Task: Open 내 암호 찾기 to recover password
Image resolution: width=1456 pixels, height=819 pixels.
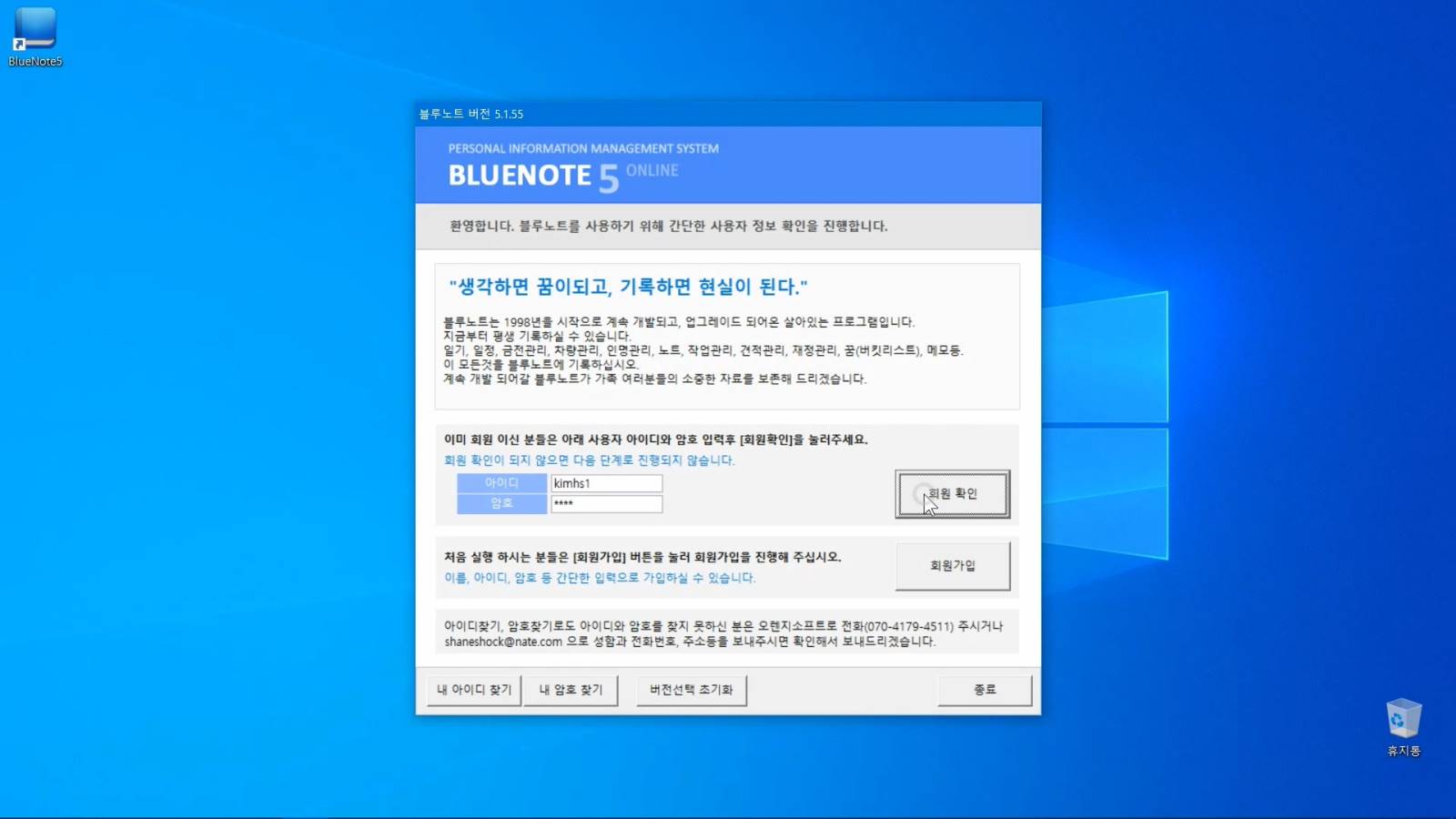Action: coord(571,690)
